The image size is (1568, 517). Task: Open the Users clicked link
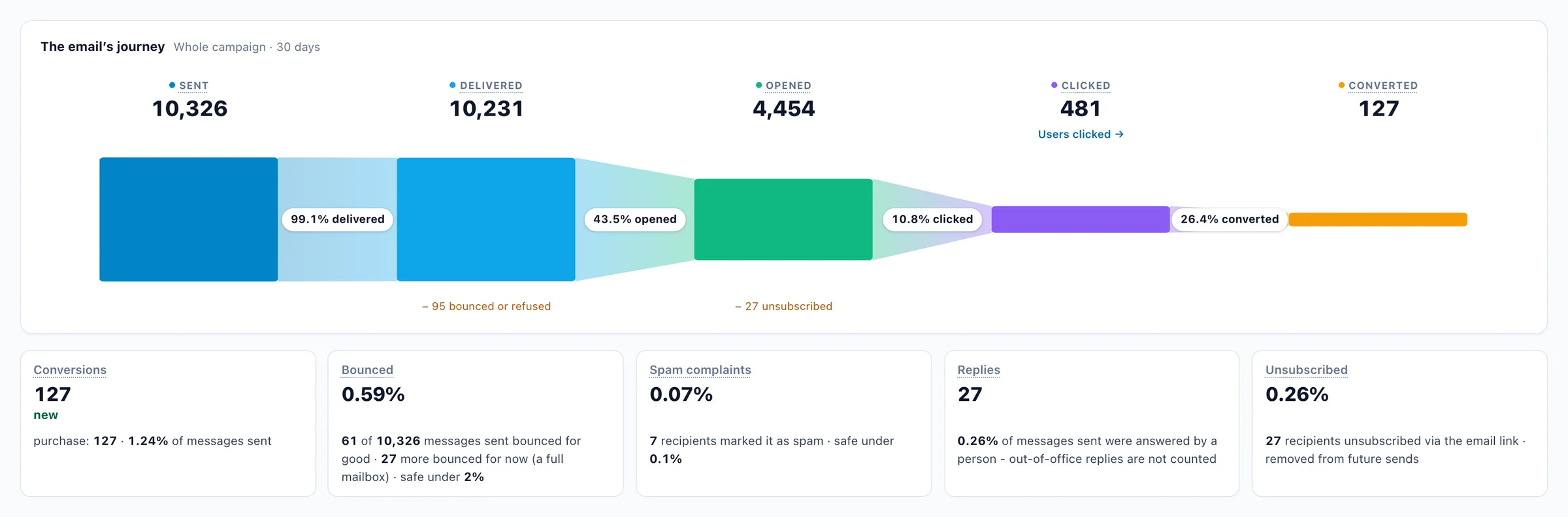[x=1081, y=134]
